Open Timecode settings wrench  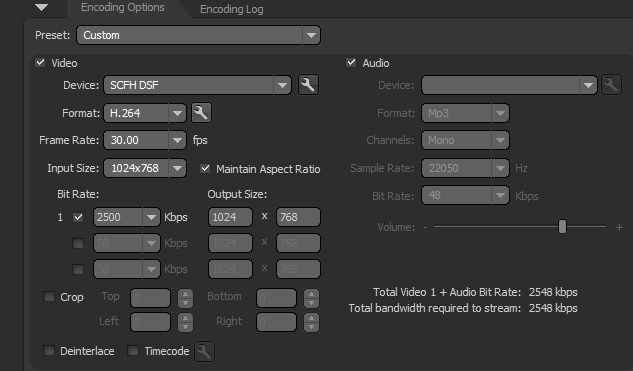tap(204, 351)
